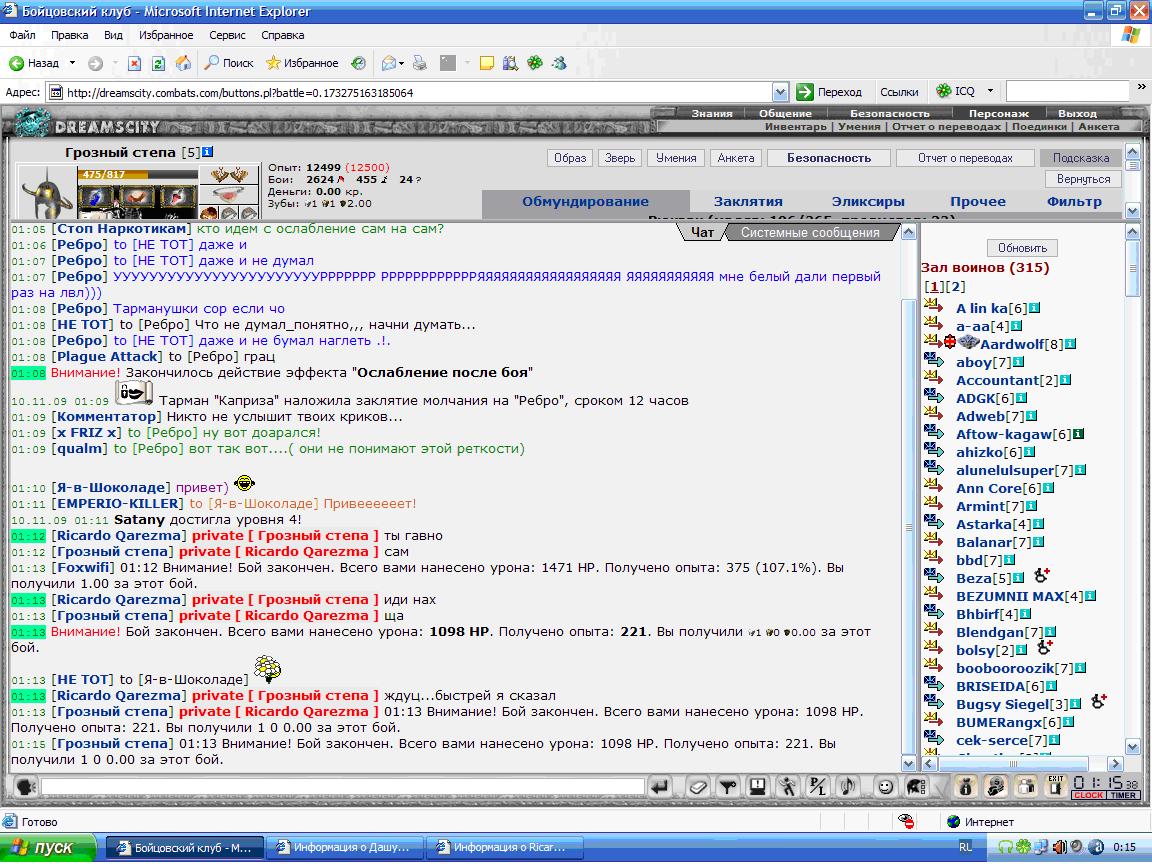
Task: Click the private message arrow beside Accountant[2]
Action: point(933,378)
